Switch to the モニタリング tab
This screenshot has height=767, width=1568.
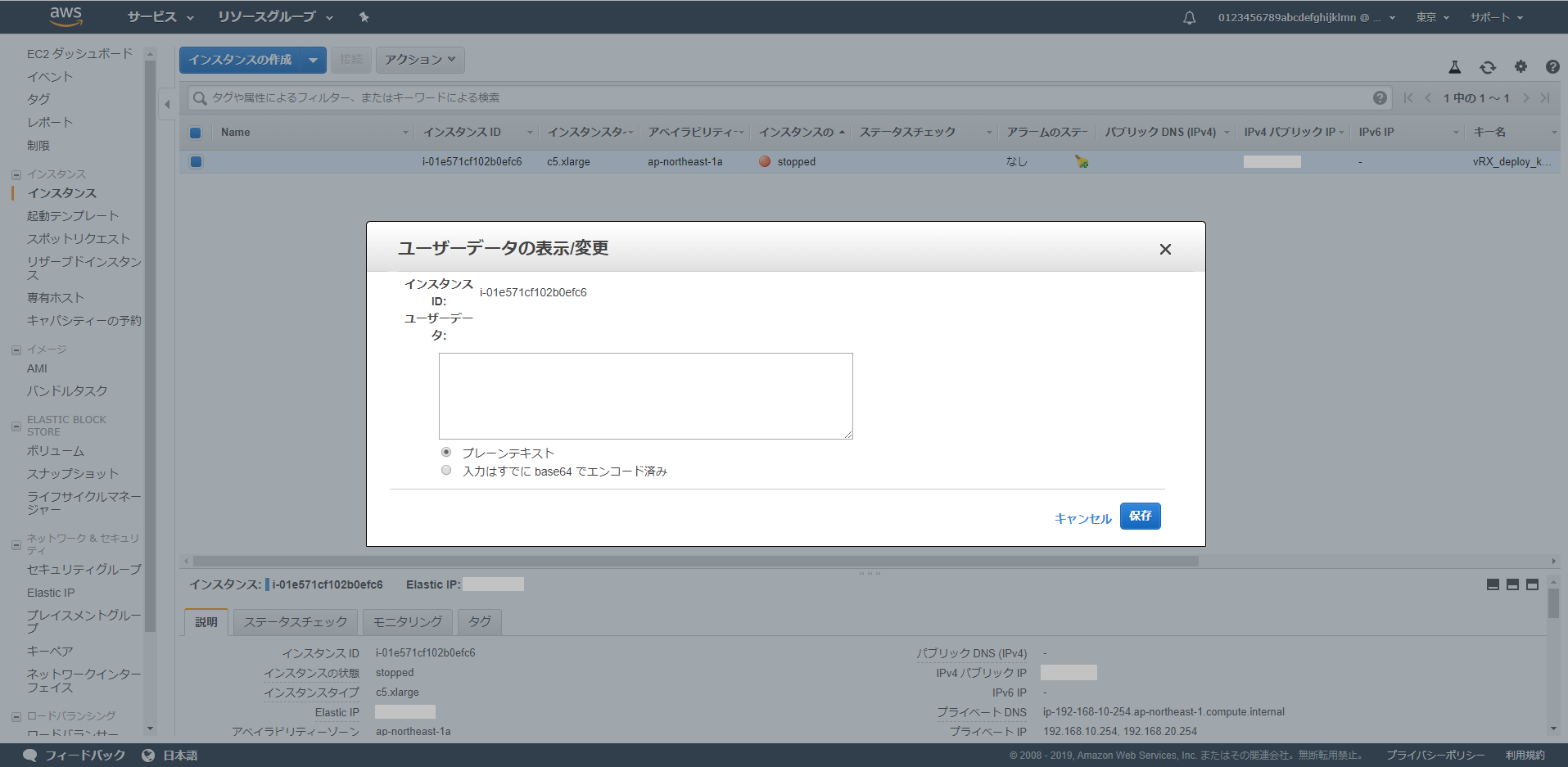tap(407, 621)
